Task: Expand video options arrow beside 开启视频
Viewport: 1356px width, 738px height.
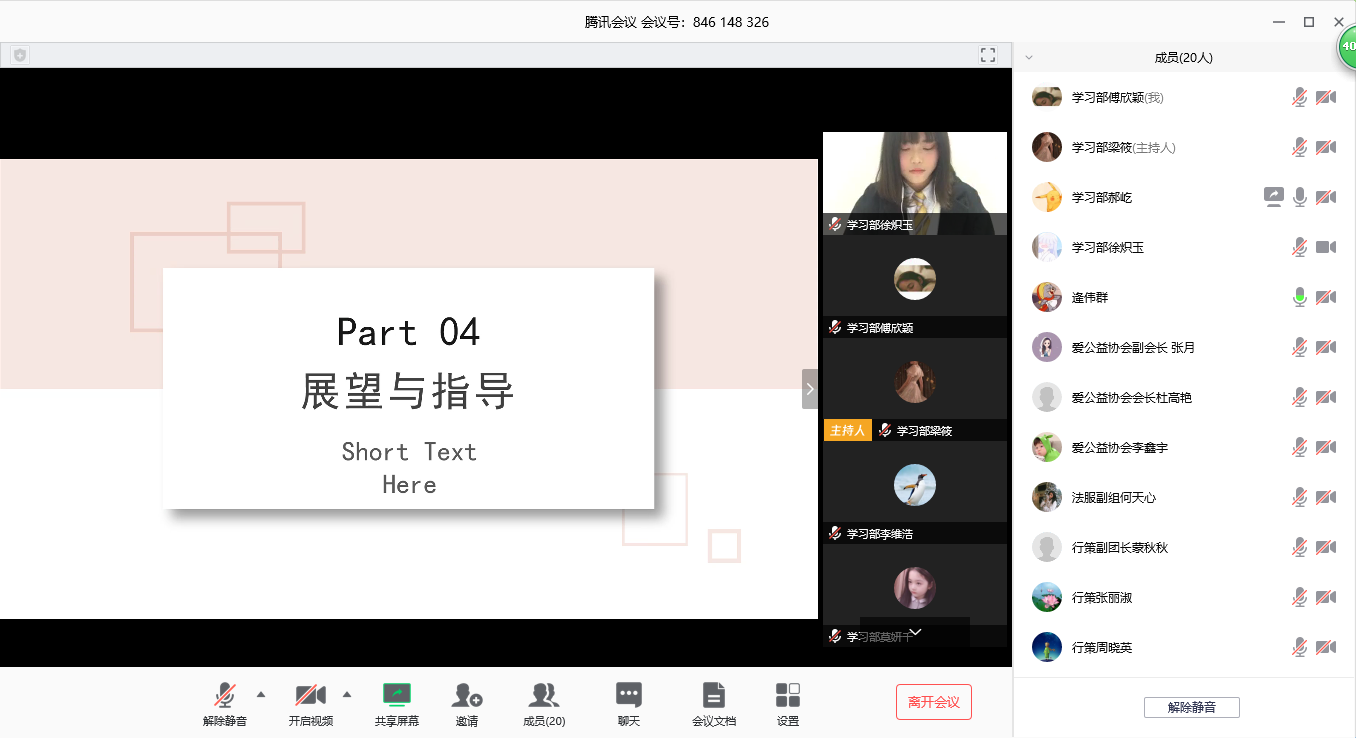Action: point(347,694)
